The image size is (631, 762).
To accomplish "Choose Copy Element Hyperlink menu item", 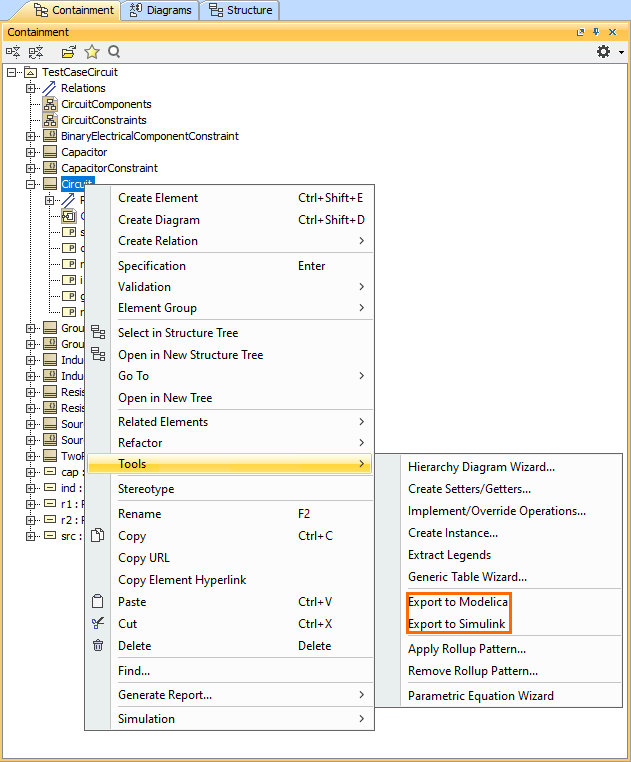I will [229, 579].
